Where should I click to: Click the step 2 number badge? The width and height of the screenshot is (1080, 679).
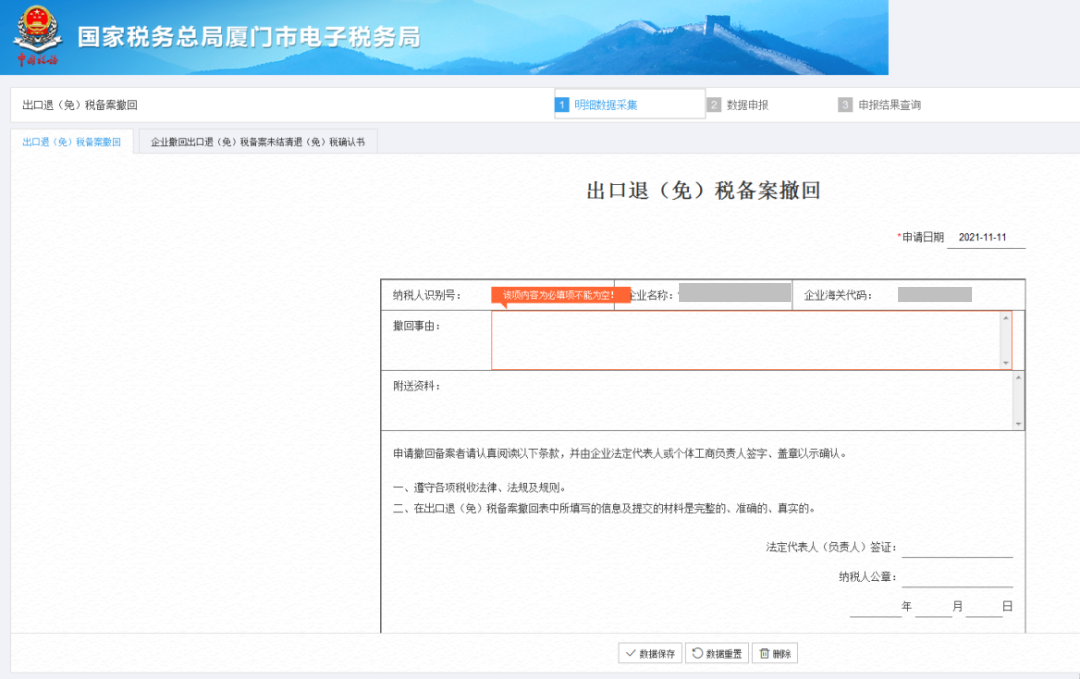click(x=714, y=105)
